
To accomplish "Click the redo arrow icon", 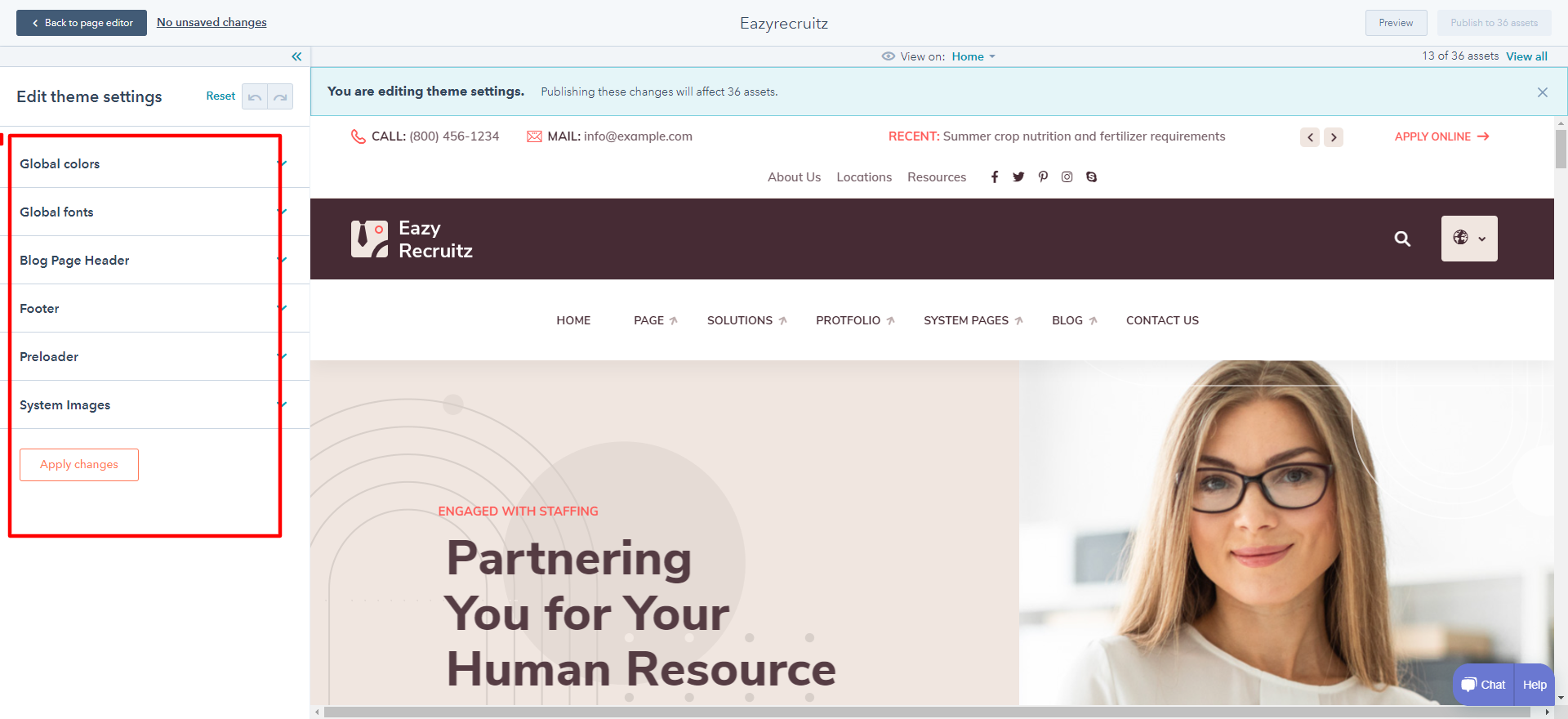I will pyautogui.click(x=280, y=96).
